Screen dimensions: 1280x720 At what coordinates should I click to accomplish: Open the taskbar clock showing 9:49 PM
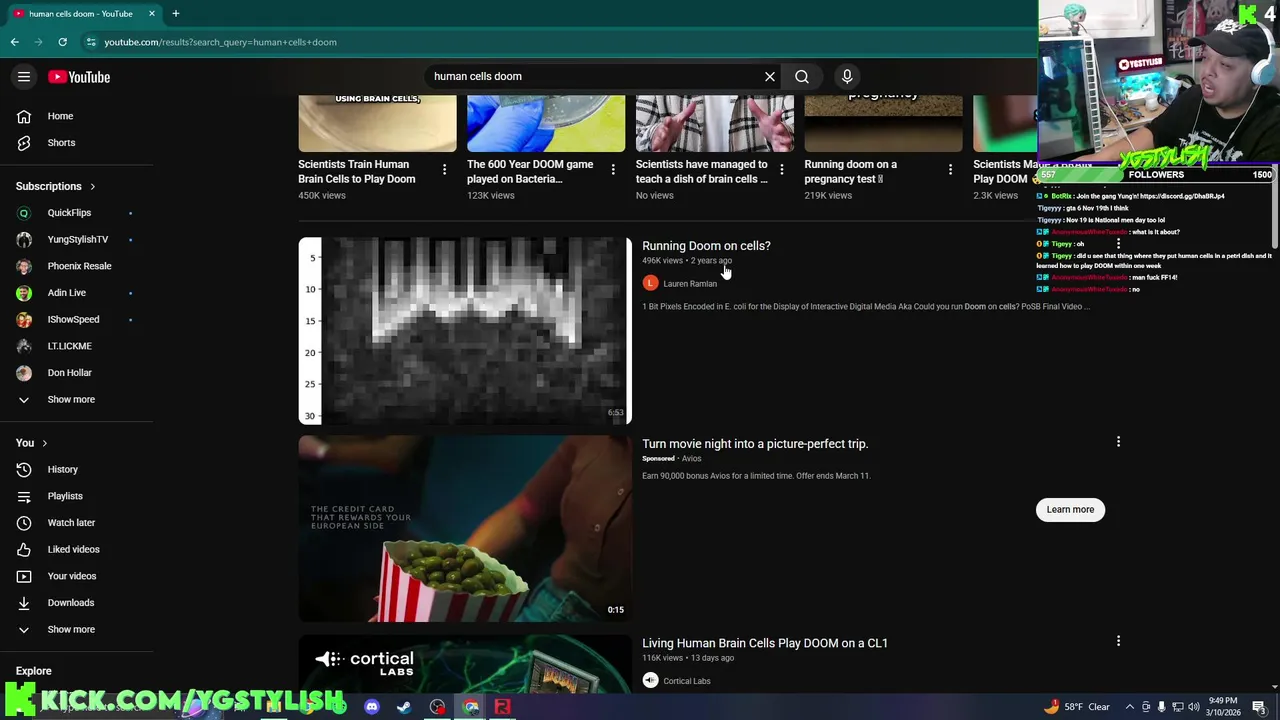tap(1223, 707)
